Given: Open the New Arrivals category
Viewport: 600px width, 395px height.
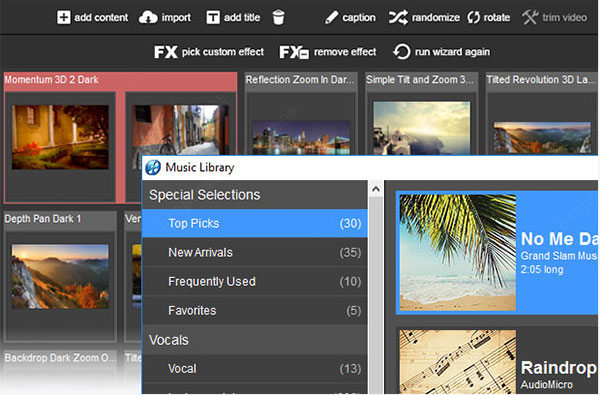Looking at the screenshot, I should coord(255,252).
